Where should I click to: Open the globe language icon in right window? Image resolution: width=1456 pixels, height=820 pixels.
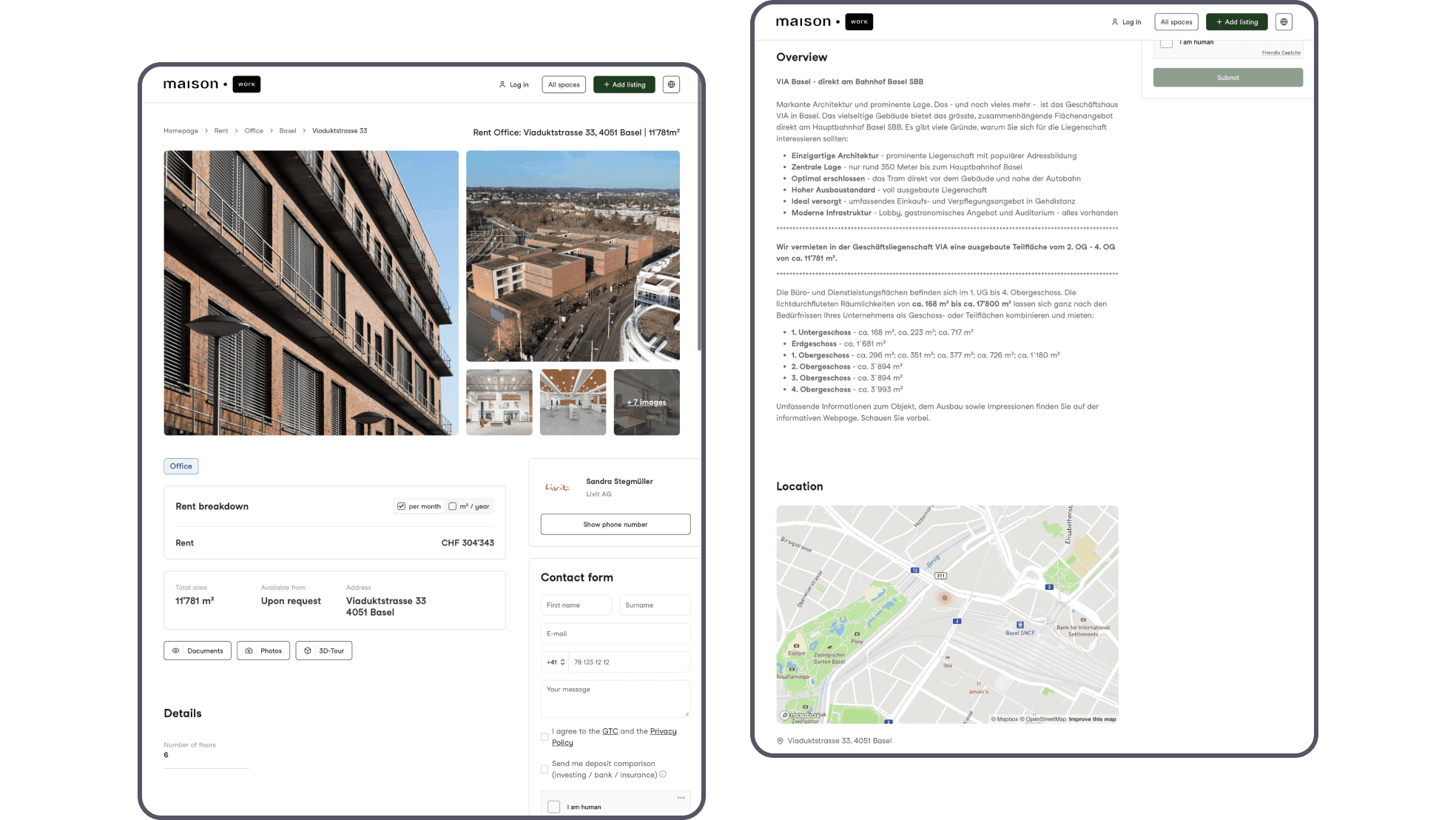(1284, 21)
